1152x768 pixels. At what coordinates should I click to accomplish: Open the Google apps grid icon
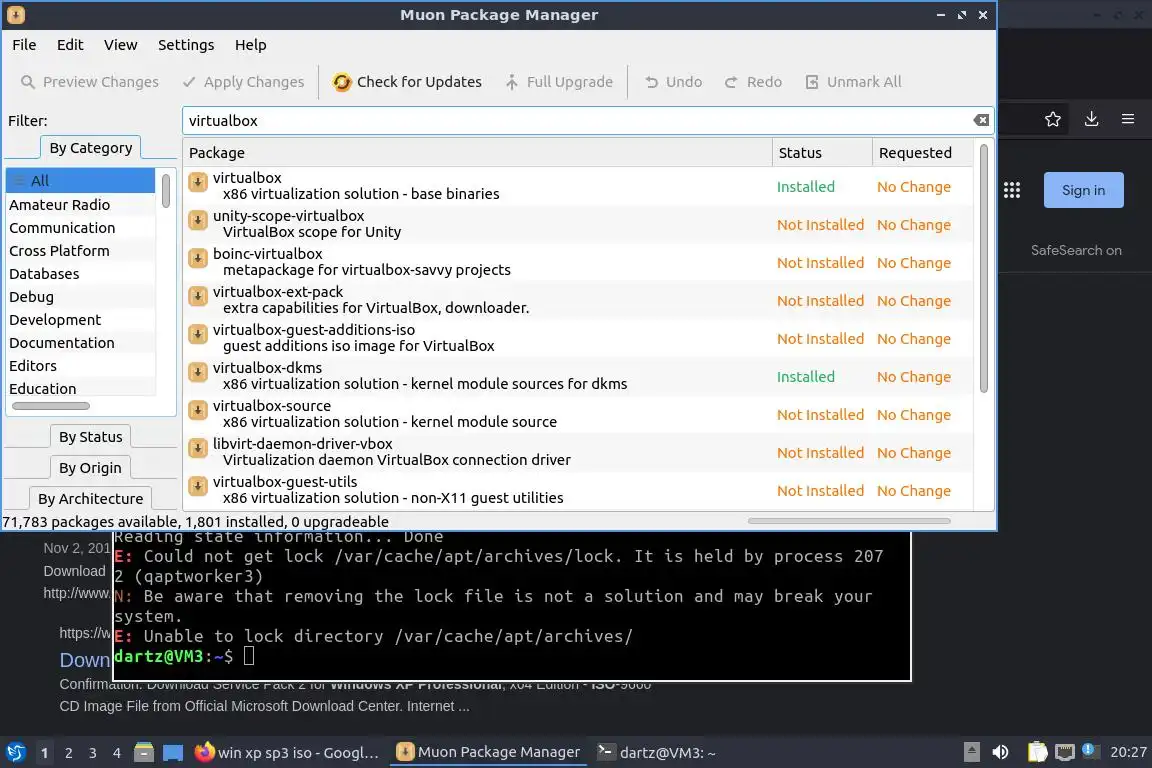pyautogui.click(x=1012, y=190)
